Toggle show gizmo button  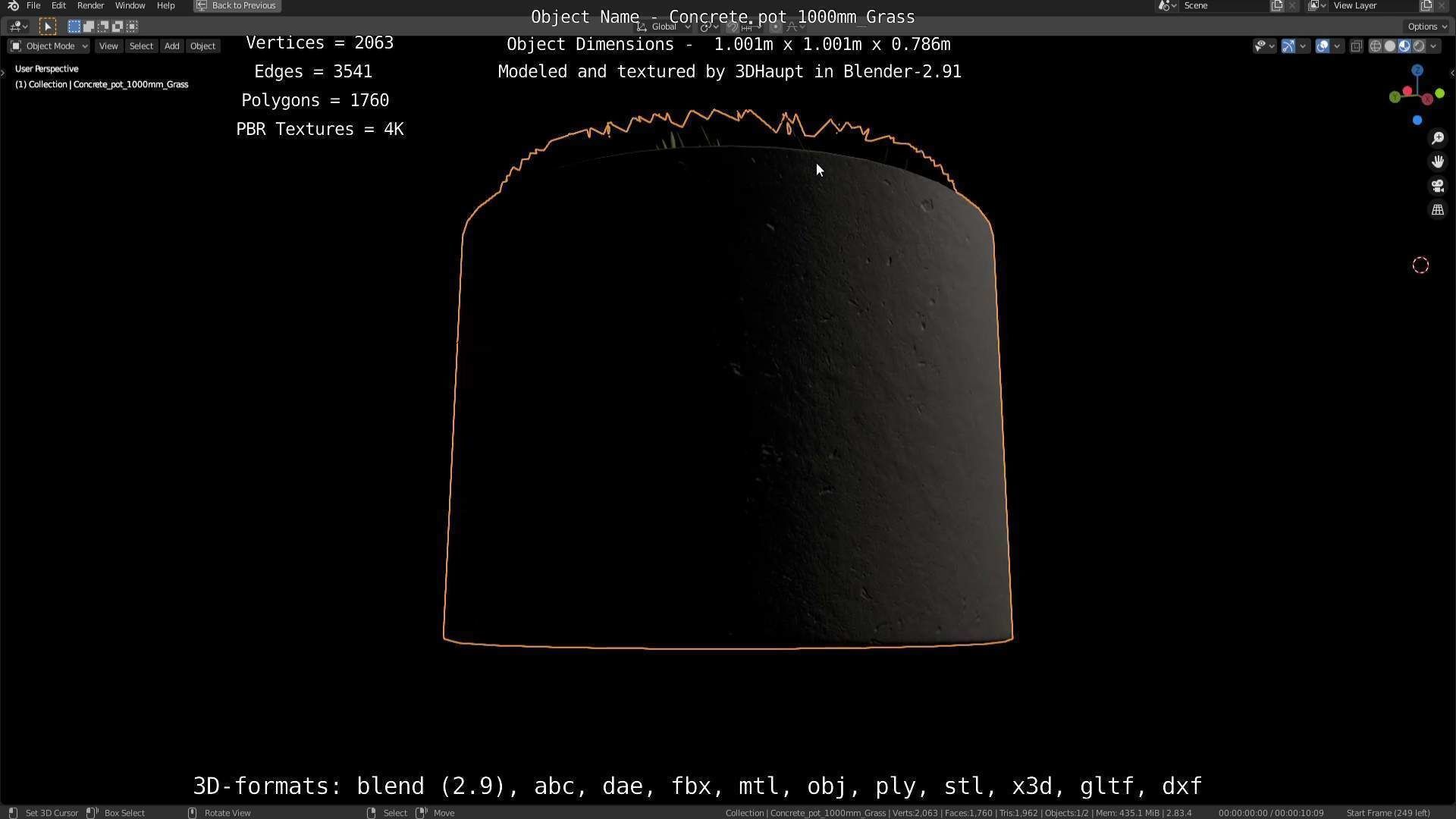(1288, 46)
